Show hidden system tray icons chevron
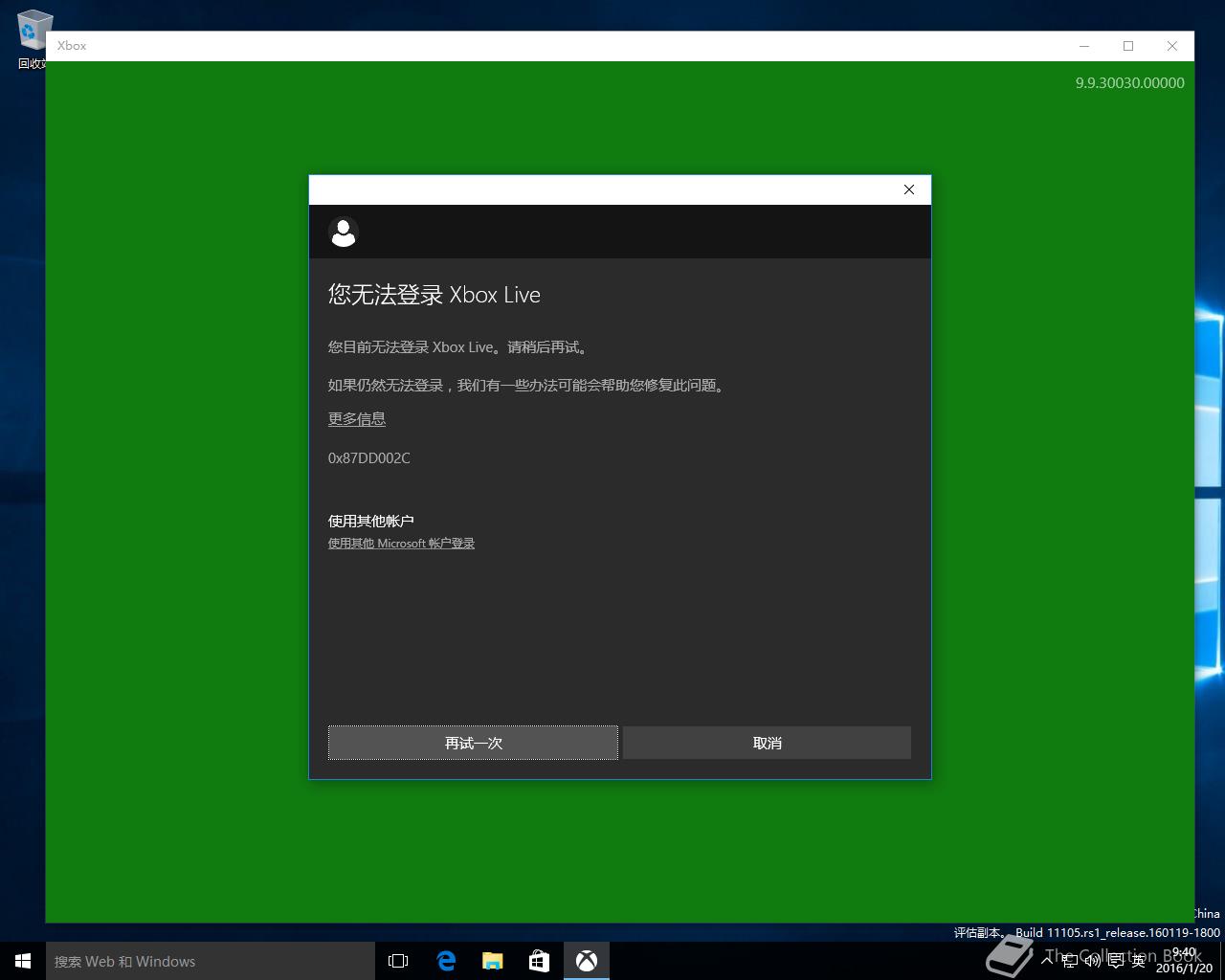Viewport: 1225px width, 980px height. point(1047,961)
